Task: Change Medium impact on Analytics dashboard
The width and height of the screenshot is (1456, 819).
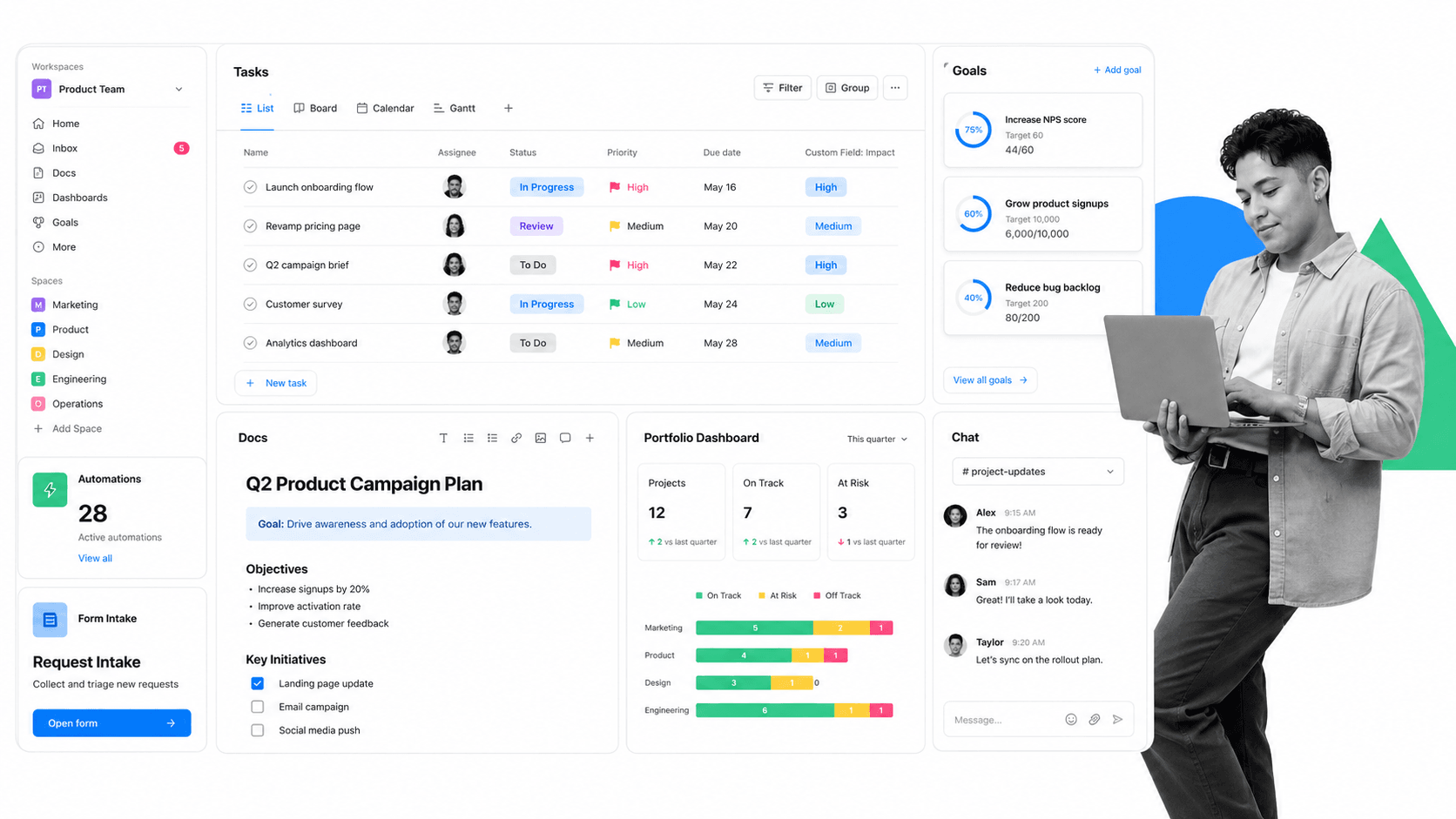Action: point(833,343)
